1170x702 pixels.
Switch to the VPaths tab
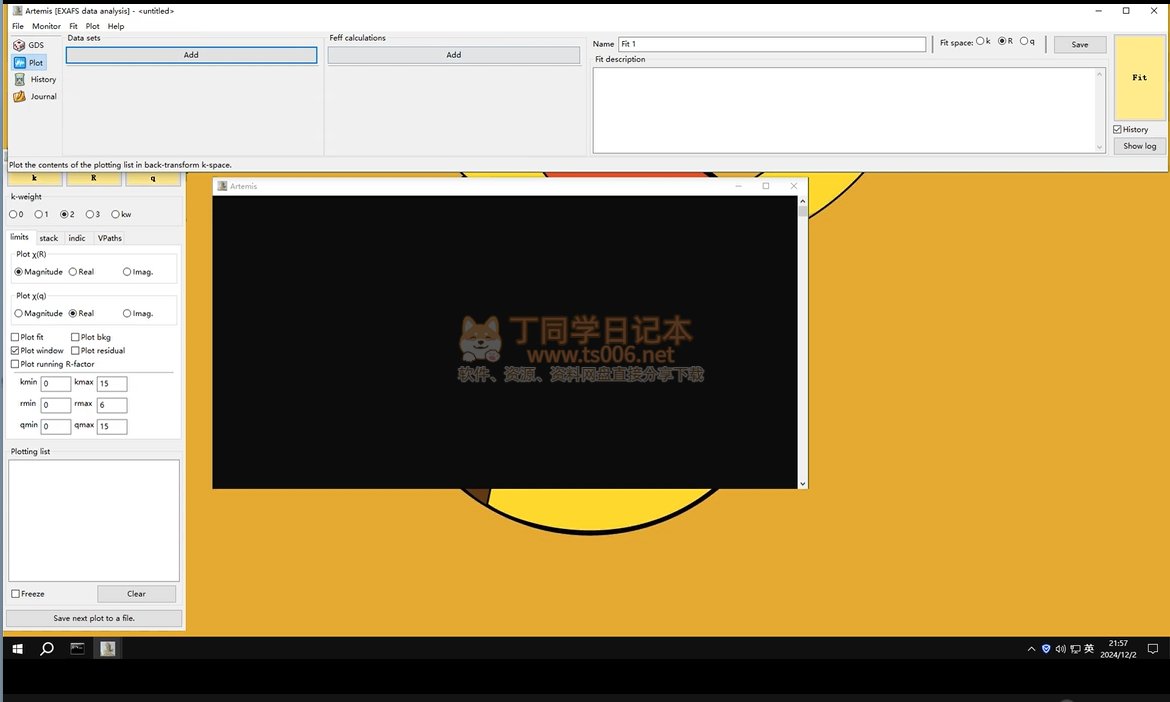(109, 238)
